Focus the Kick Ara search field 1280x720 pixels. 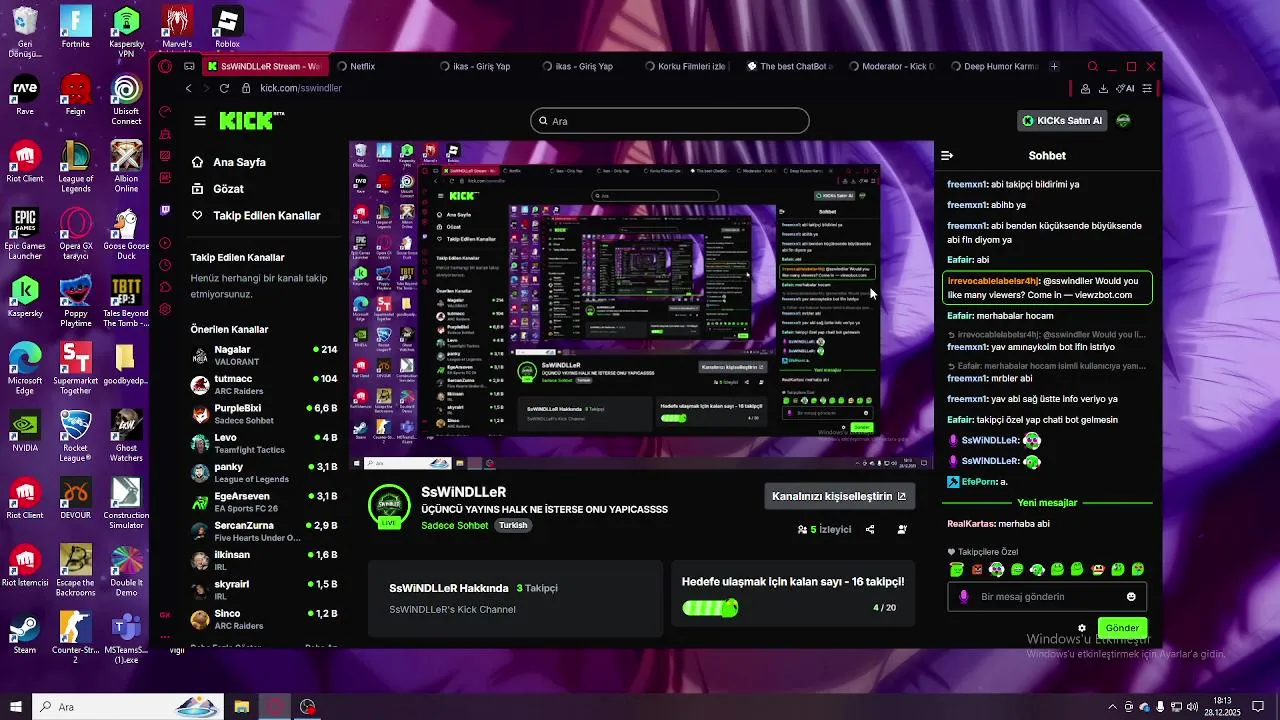(670, 121)
